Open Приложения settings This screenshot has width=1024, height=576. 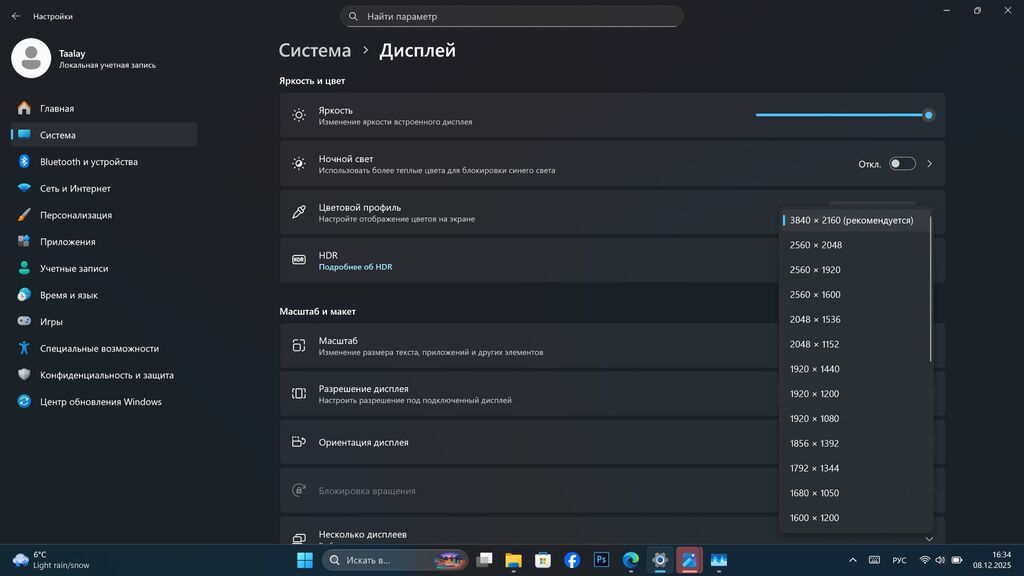point(104,242)
